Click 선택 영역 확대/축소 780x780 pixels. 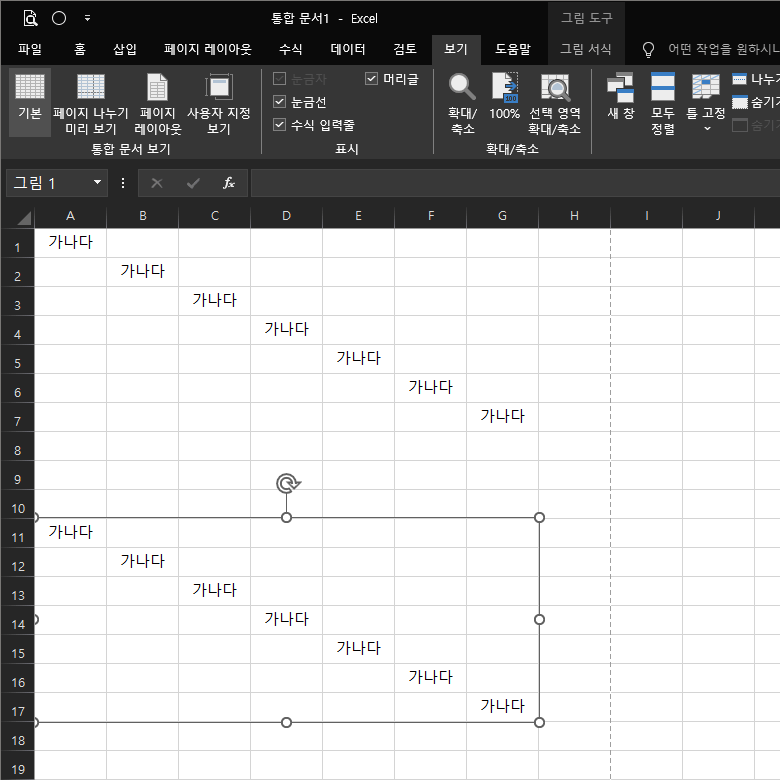[x=554, y=102]
